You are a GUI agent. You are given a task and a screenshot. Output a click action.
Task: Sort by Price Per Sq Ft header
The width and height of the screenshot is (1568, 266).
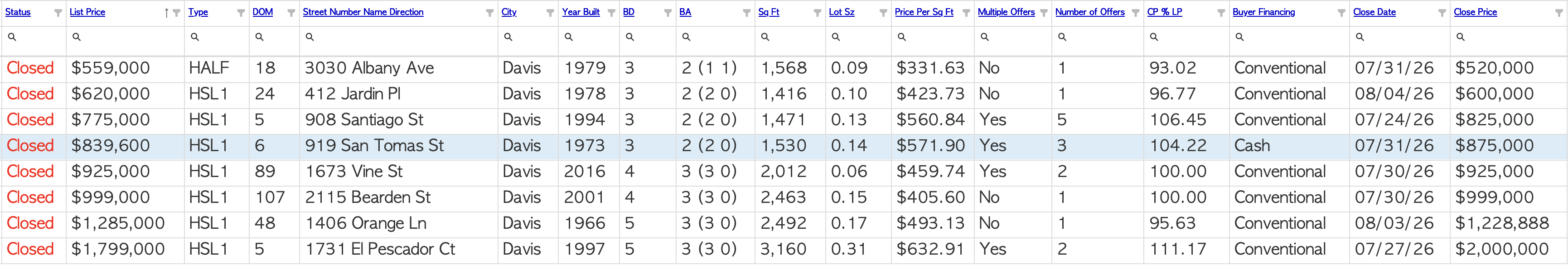pyautogui.click(x=924, y=12)
